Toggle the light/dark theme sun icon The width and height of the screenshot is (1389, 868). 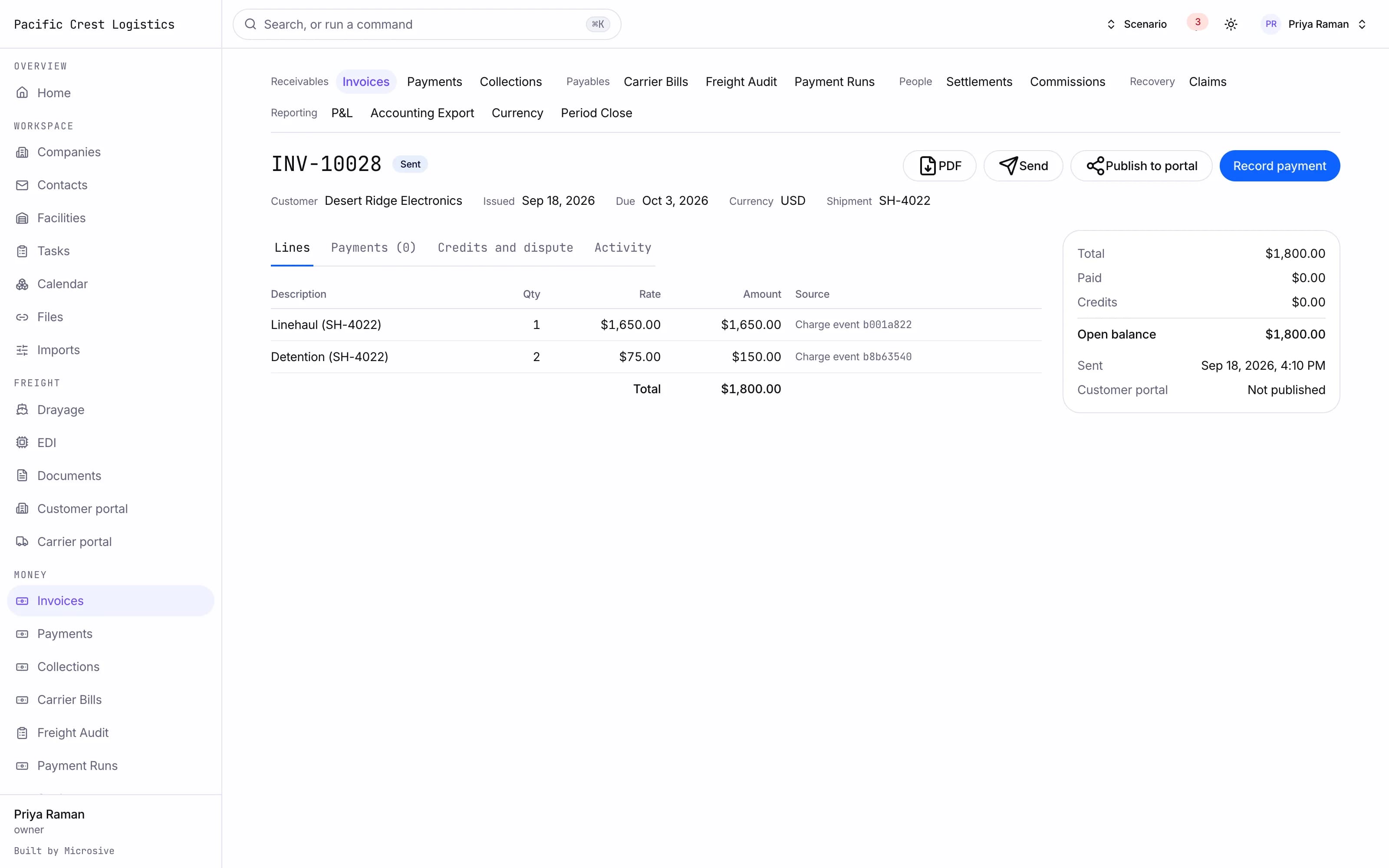click(1231, 24)
